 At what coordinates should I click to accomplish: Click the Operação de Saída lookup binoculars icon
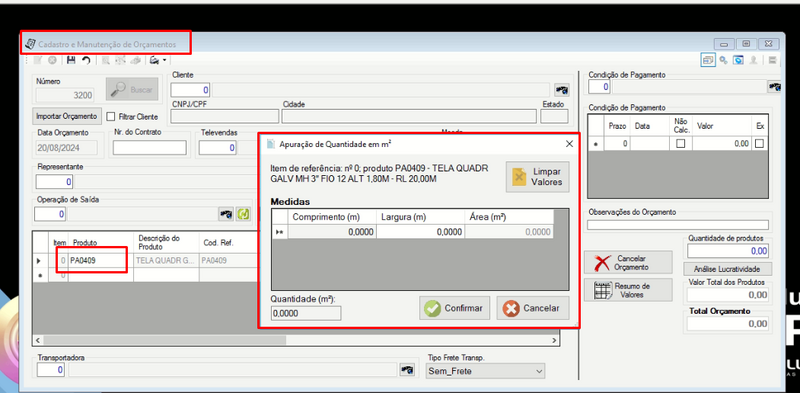(226, 214)
